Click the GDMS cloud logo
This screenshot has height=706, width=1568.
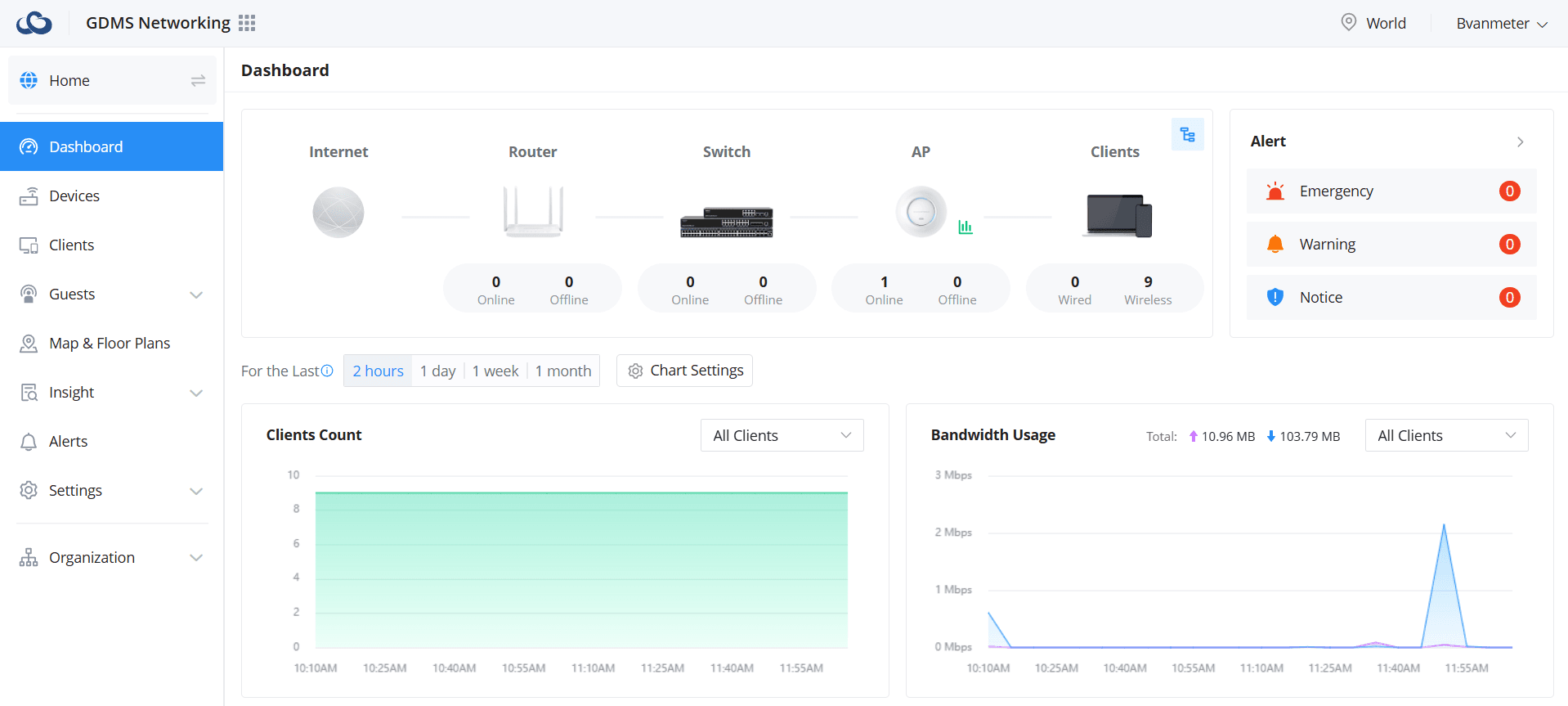34,23
